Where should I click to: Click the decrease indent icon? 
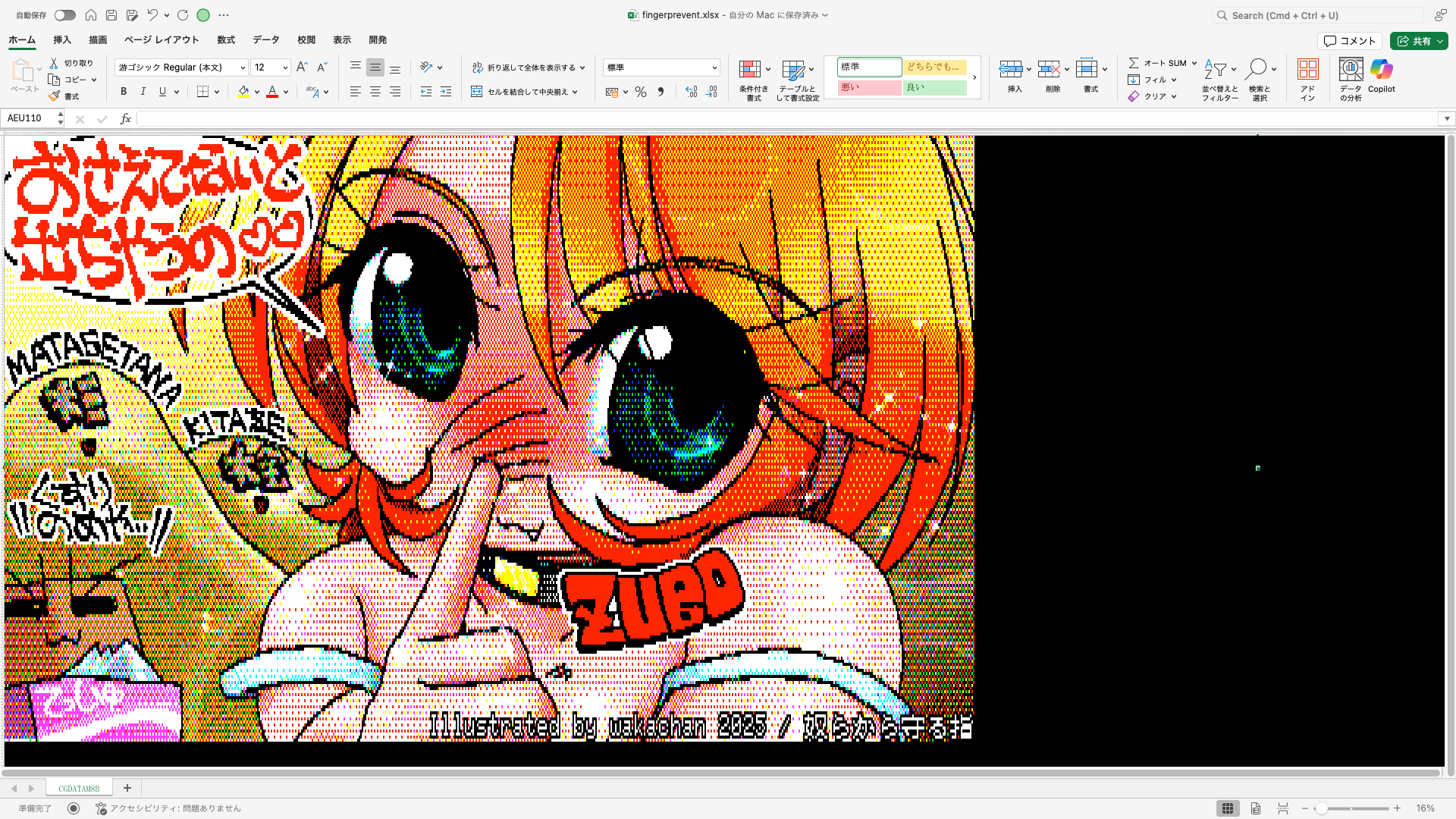[x=426, y=92]
